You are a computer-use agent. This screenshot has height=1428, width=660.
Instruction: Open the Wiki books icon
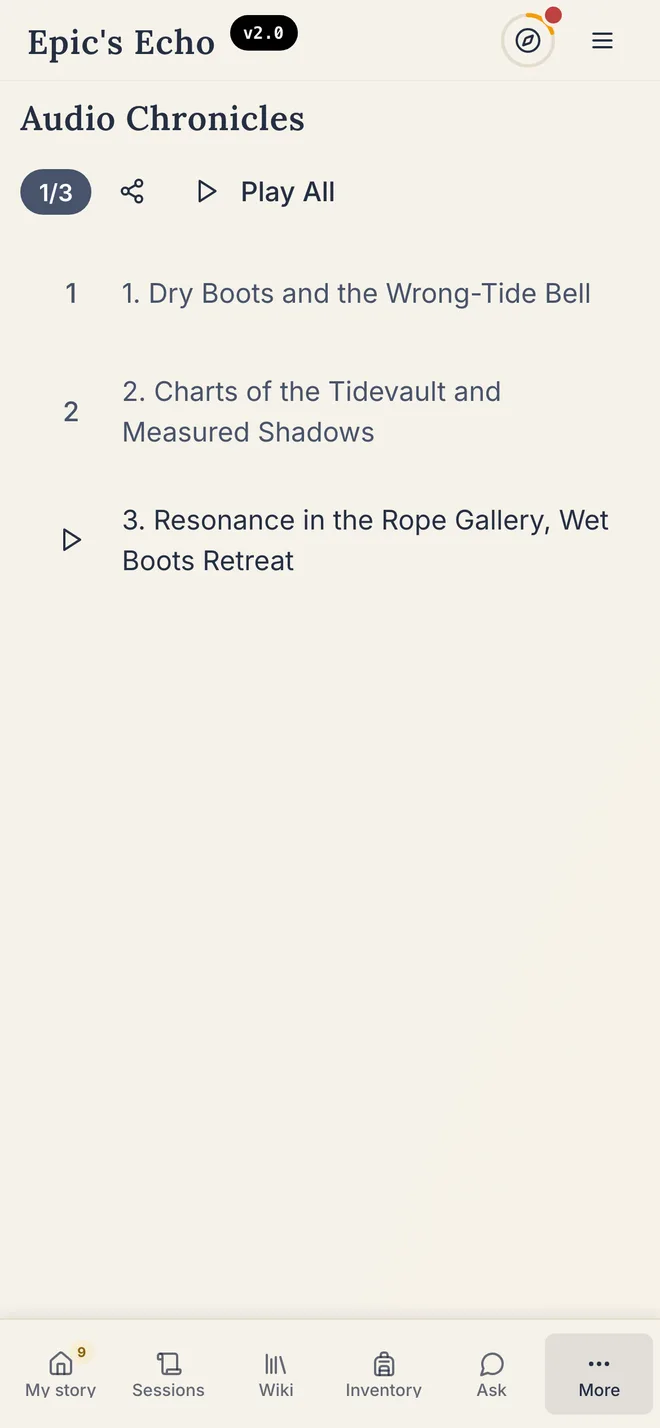[x=276, y=1364]
